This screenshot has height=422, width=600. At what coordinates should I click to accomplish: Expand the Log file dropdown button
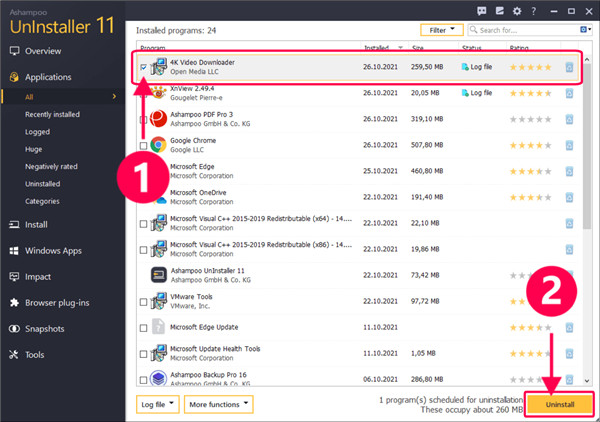158,404
